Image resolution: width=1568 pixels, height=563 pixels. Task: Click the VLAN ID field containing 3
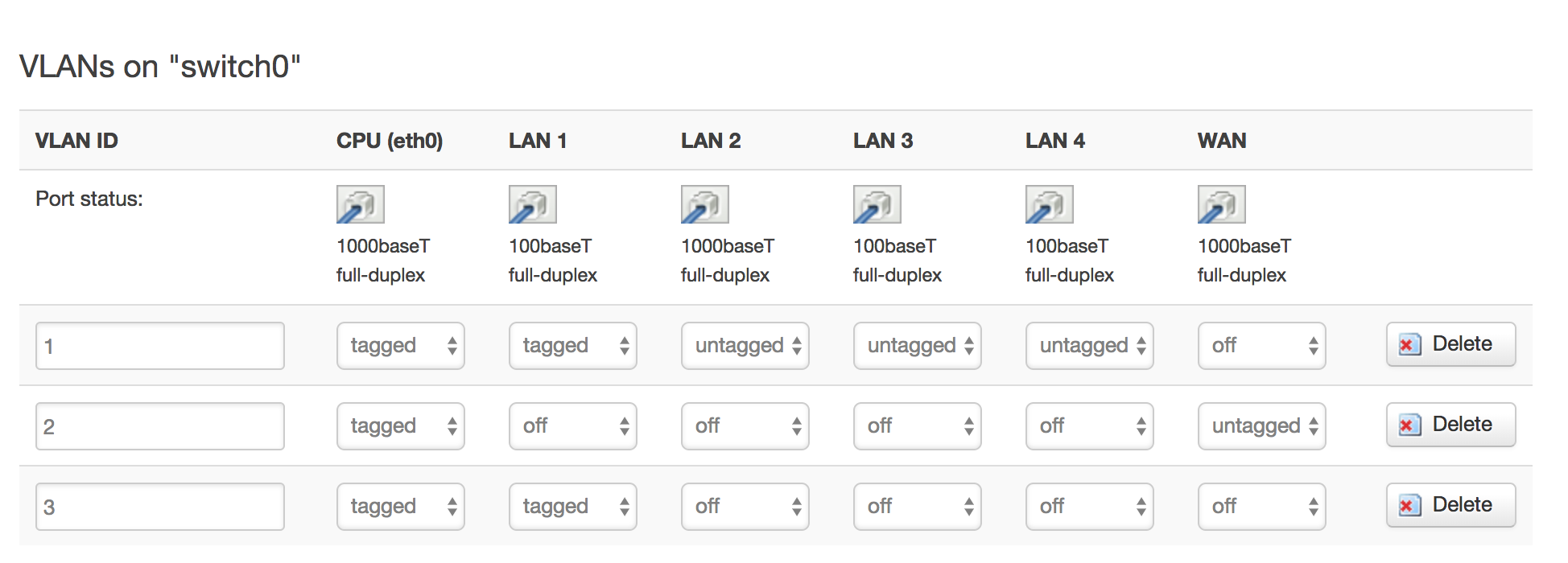click(160, 507)
